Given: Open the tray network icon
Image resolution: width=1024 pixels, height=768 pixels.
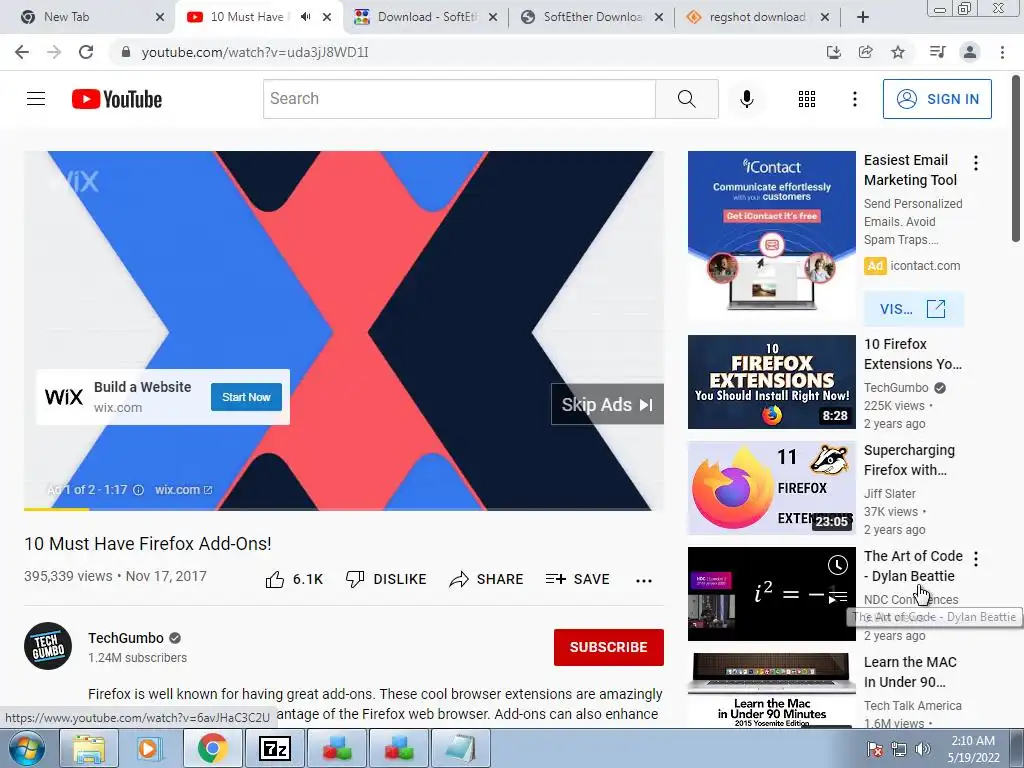Looking at the screenshot, I should 899,749.
